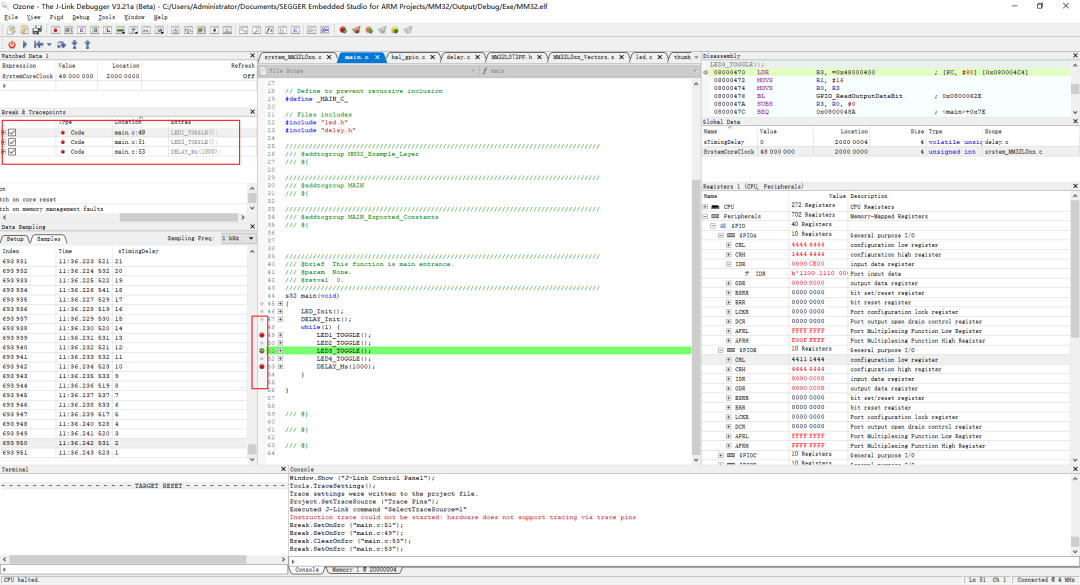
Task: Open the Tools menu
Action: point(107,17)
